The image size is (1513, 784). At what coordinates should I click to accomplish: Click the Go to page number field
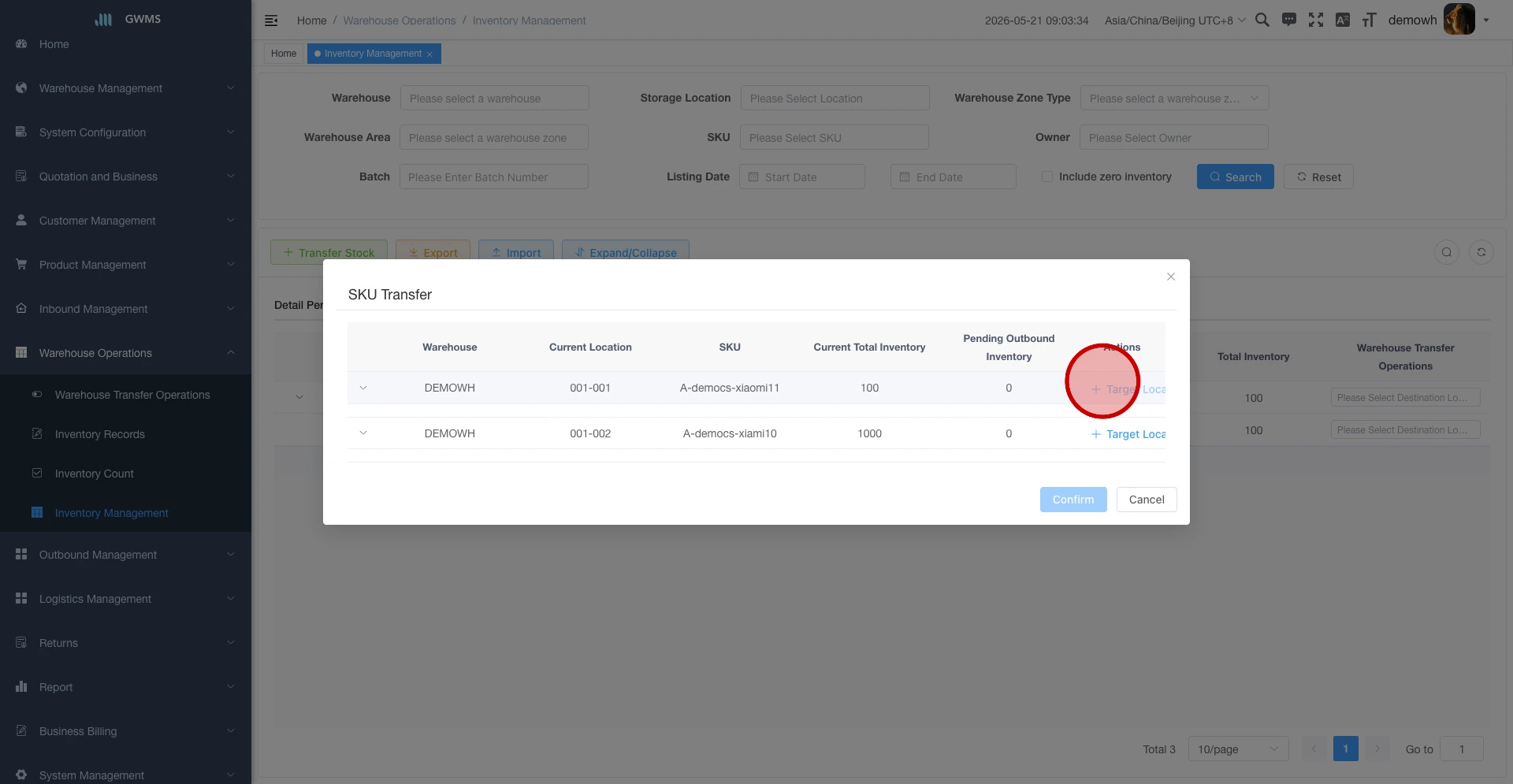coord(1462,749)
